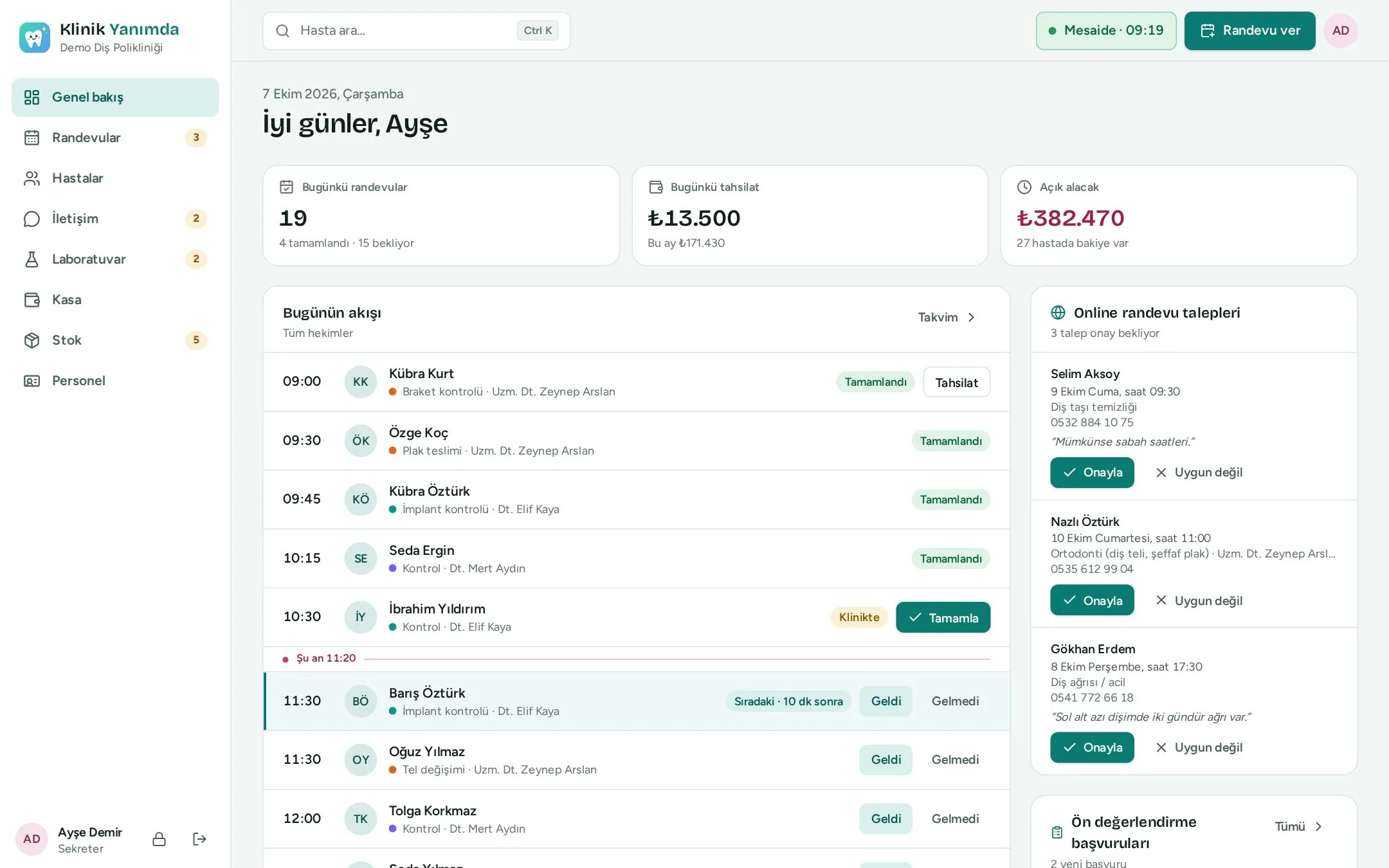Screen dimensions: 1389x868
Task: Click the İY avatar for İbrahim Yıldırım
Action: point(360,617)
